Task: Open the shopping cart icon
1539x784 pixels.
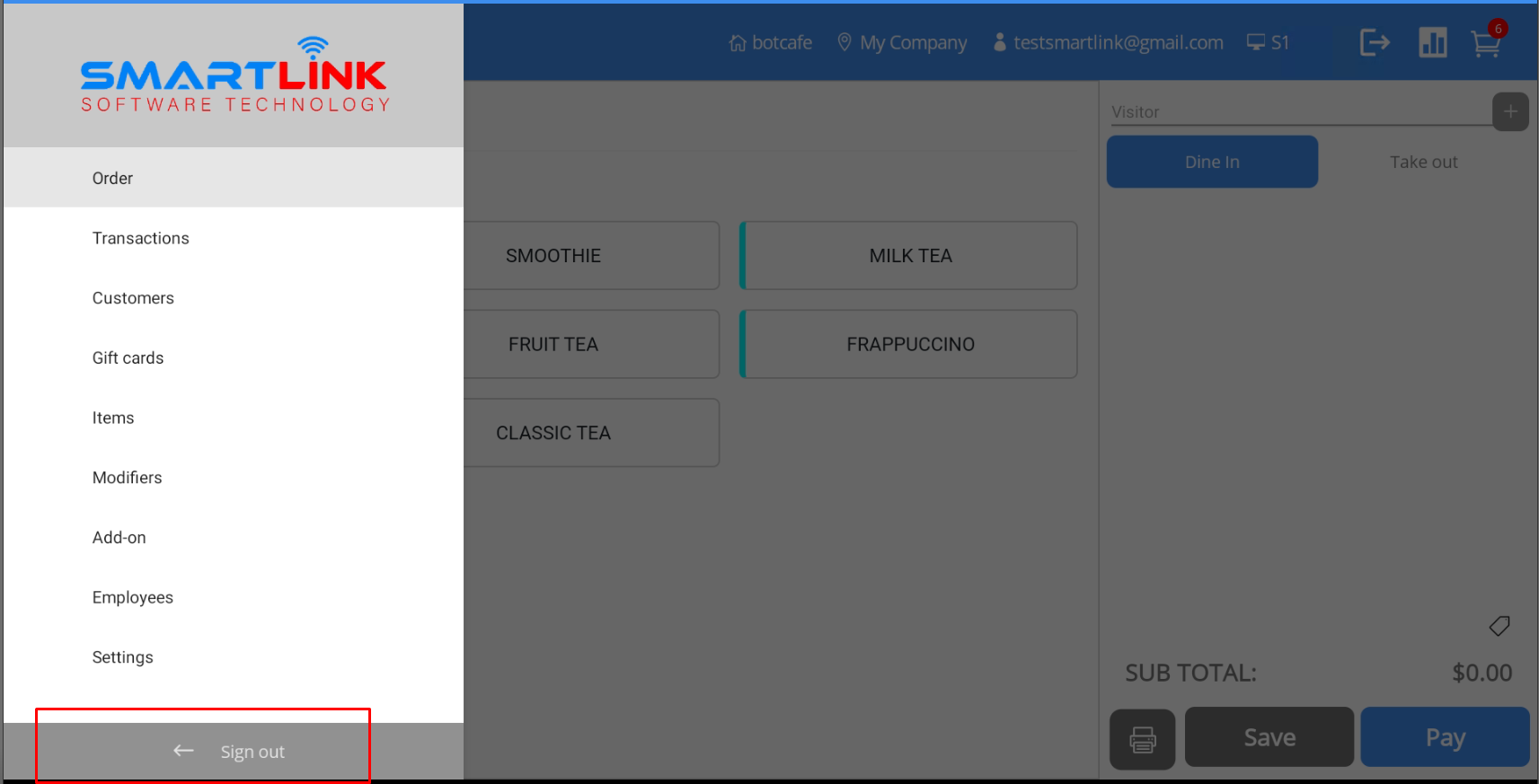Action: [x=1485, y=43]
